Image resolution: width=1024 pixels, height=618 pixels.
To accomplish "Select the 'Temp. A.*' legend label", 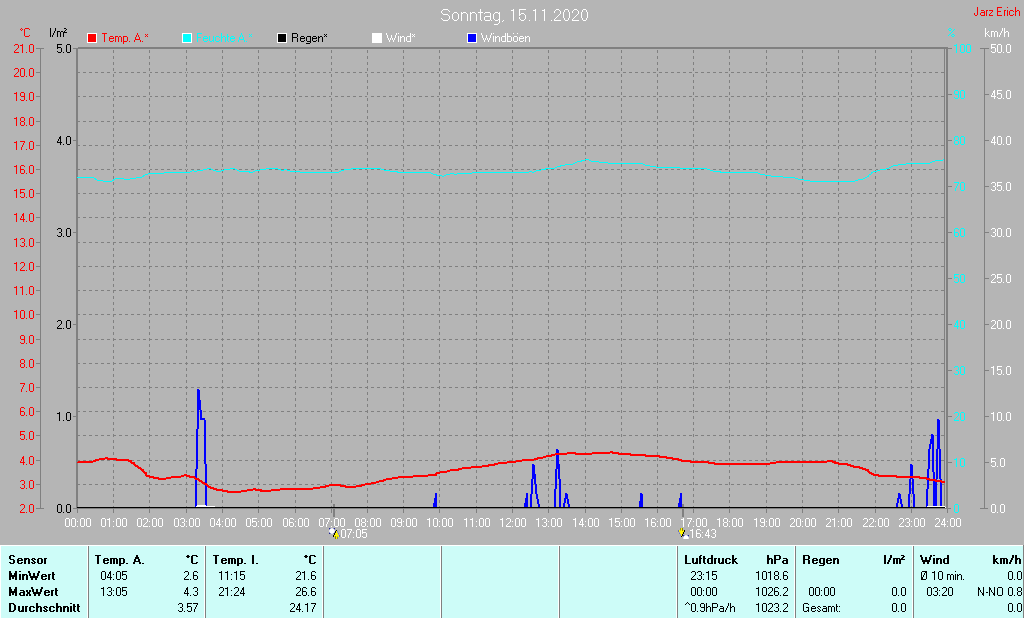I will pos(125,38).
